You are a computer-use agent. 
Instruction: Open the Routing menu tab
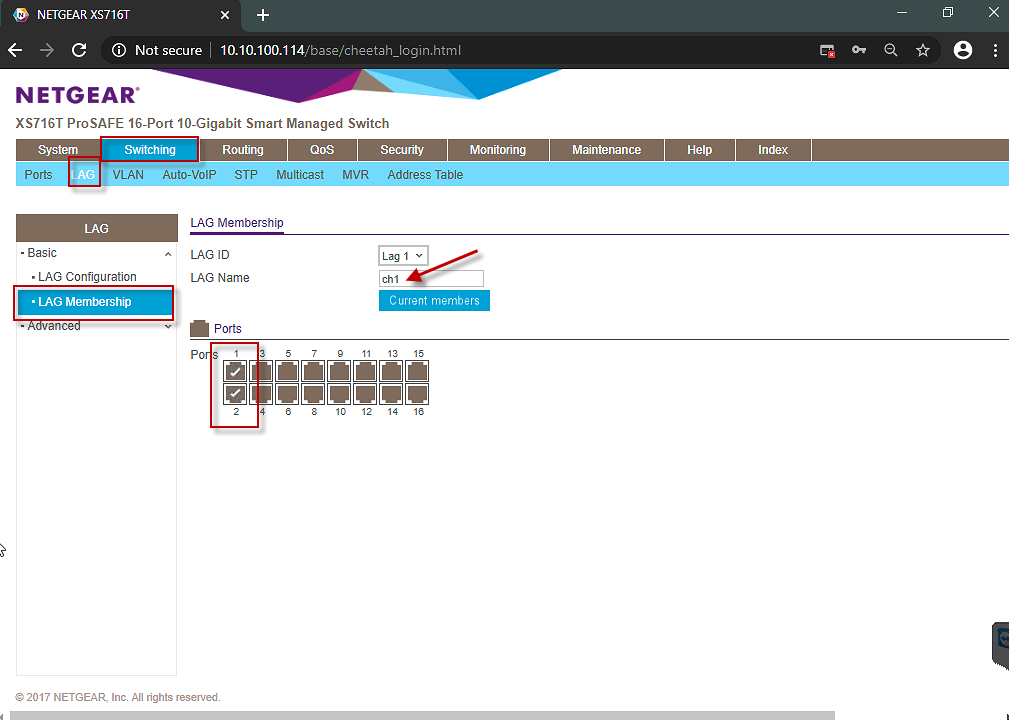(243, 150)
